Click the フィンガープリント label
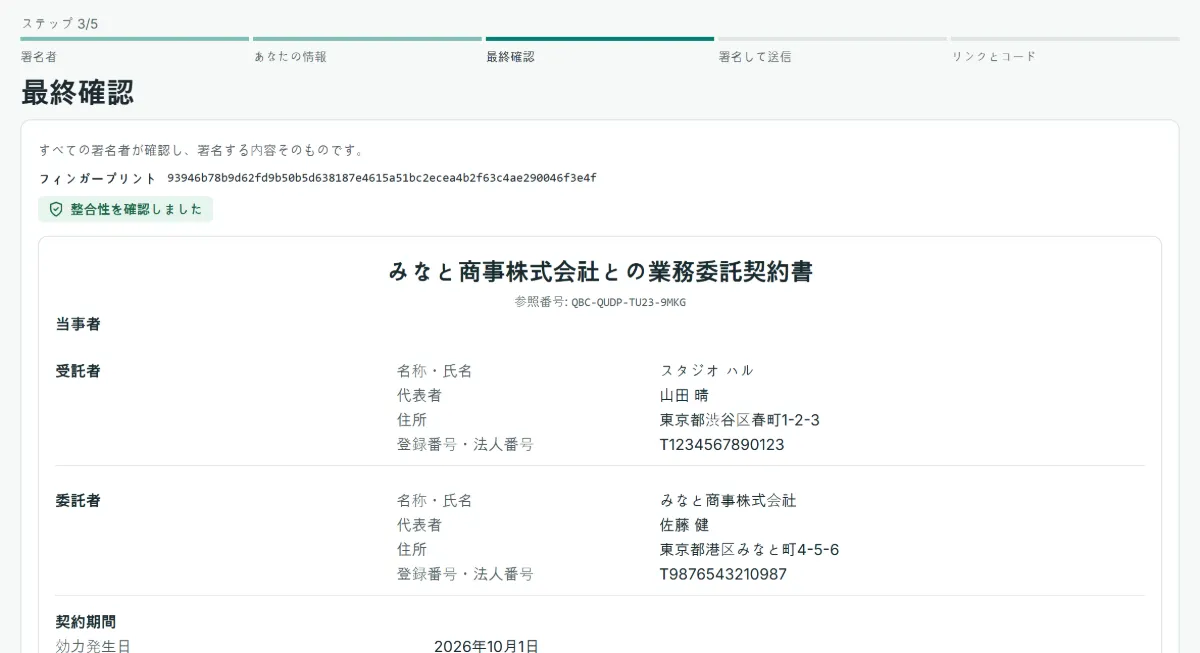This screenshot has width=1200, height=653. pos(98,179)
